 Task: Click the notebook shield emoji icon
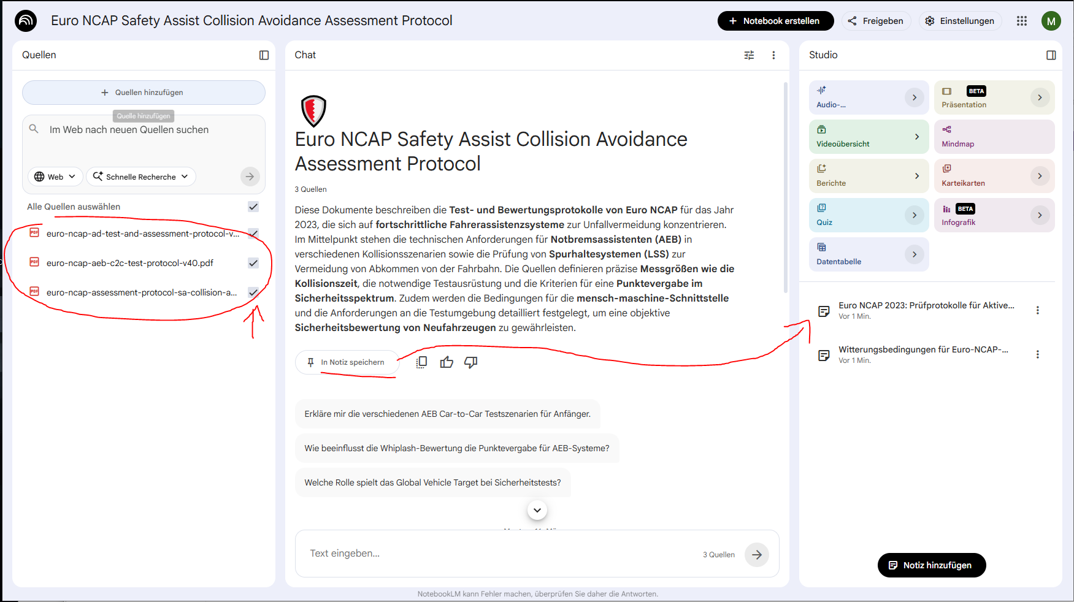[x=313, y=110]
